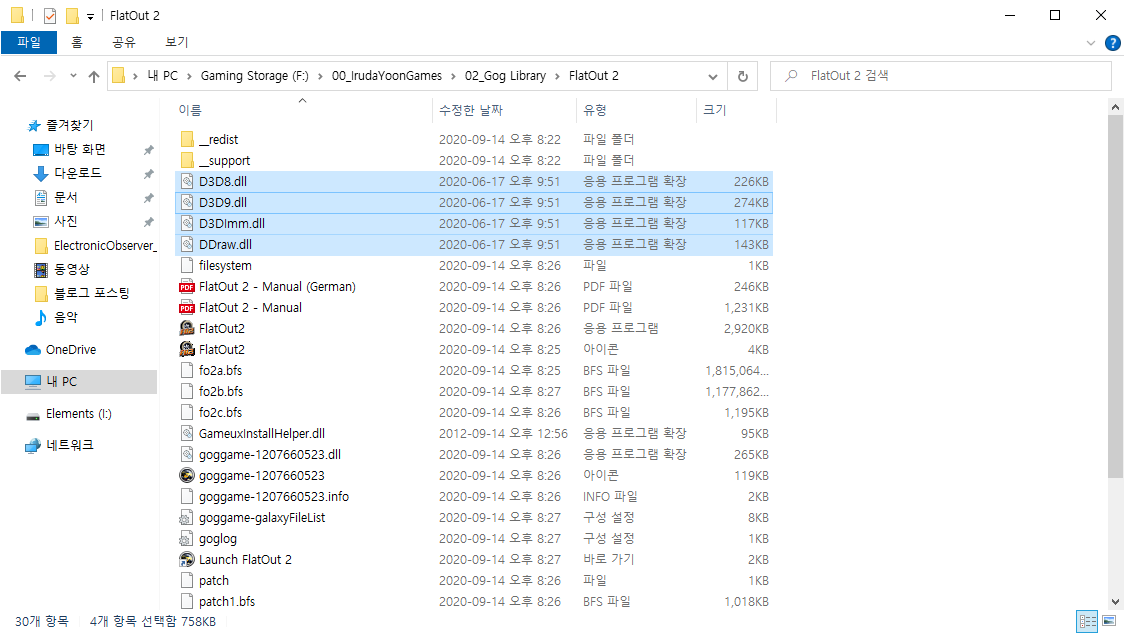Open 동영상 in sidebar
Image resolution: width=1125 pixels, height=634 pixels.
pyautogui.click(x=72, y=270)
